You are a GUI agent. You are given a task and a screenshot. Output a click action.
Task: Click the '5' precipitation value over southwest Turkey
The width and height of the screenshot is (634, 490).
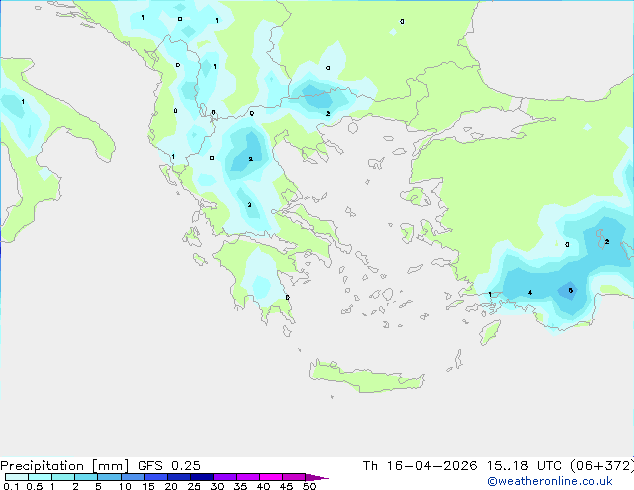(571, 291)
